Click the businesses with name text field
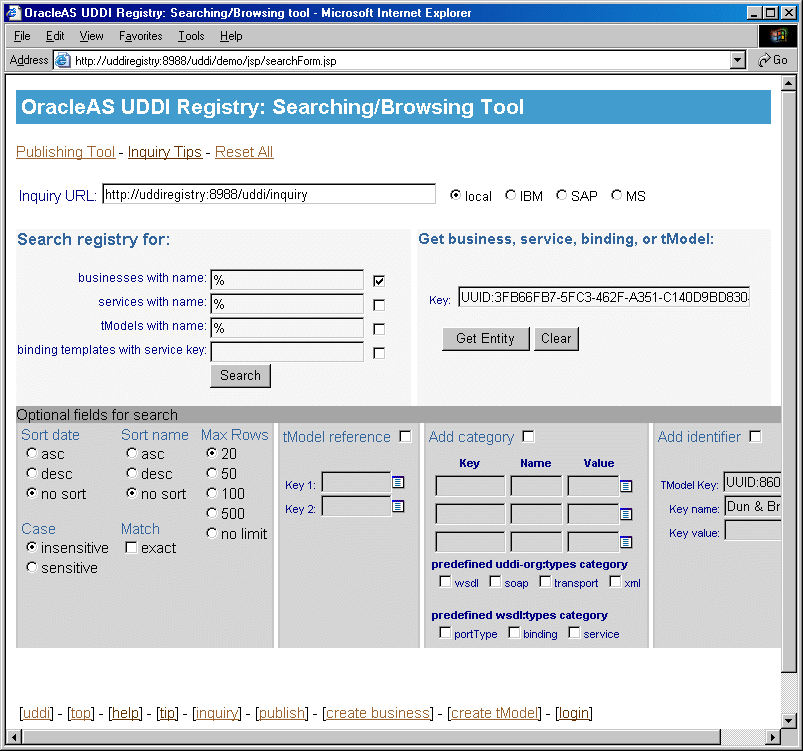 coord(287,280)
